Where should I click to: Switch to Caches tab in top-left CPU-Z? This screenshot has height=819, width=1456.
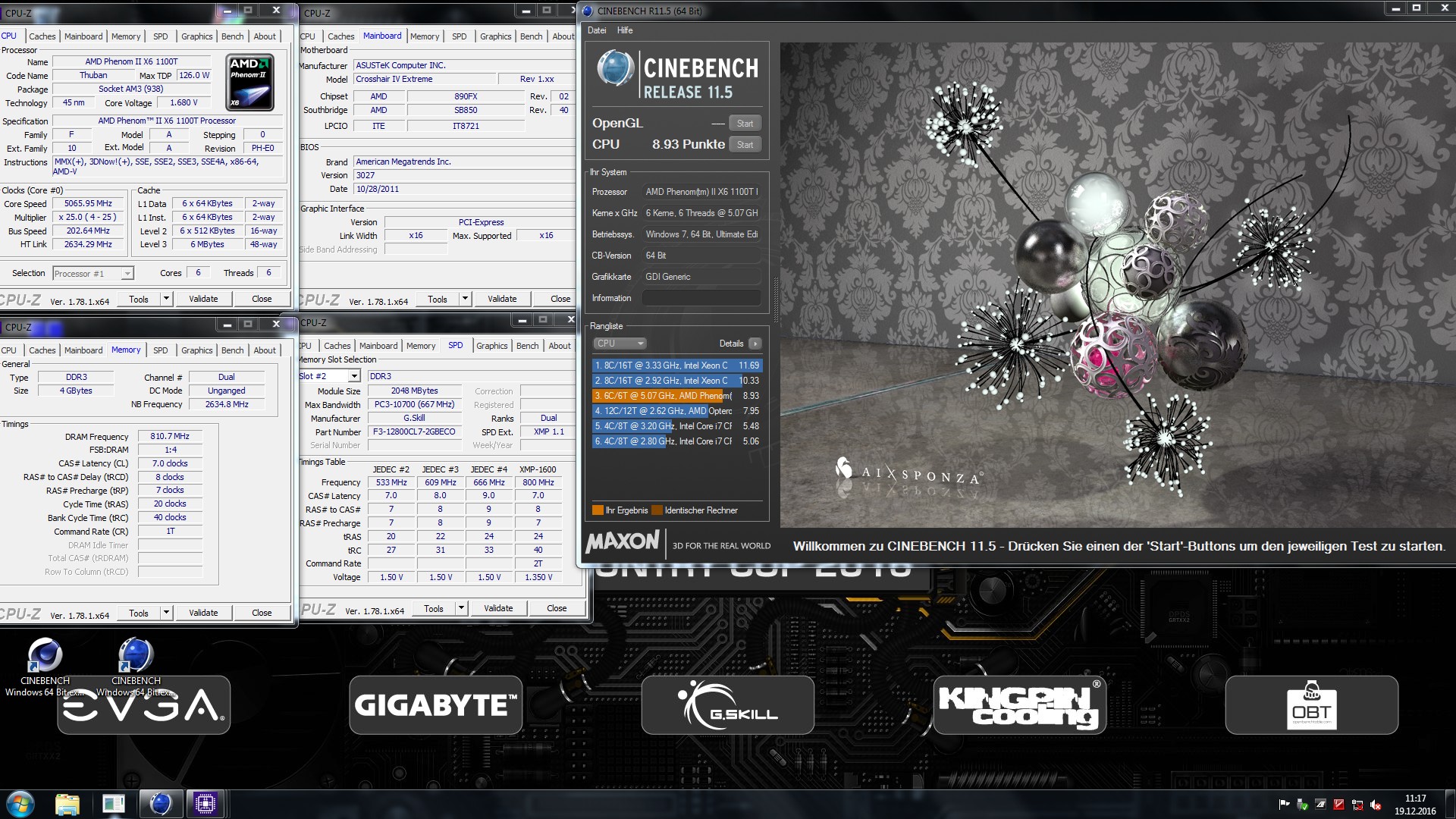(42, 36)
